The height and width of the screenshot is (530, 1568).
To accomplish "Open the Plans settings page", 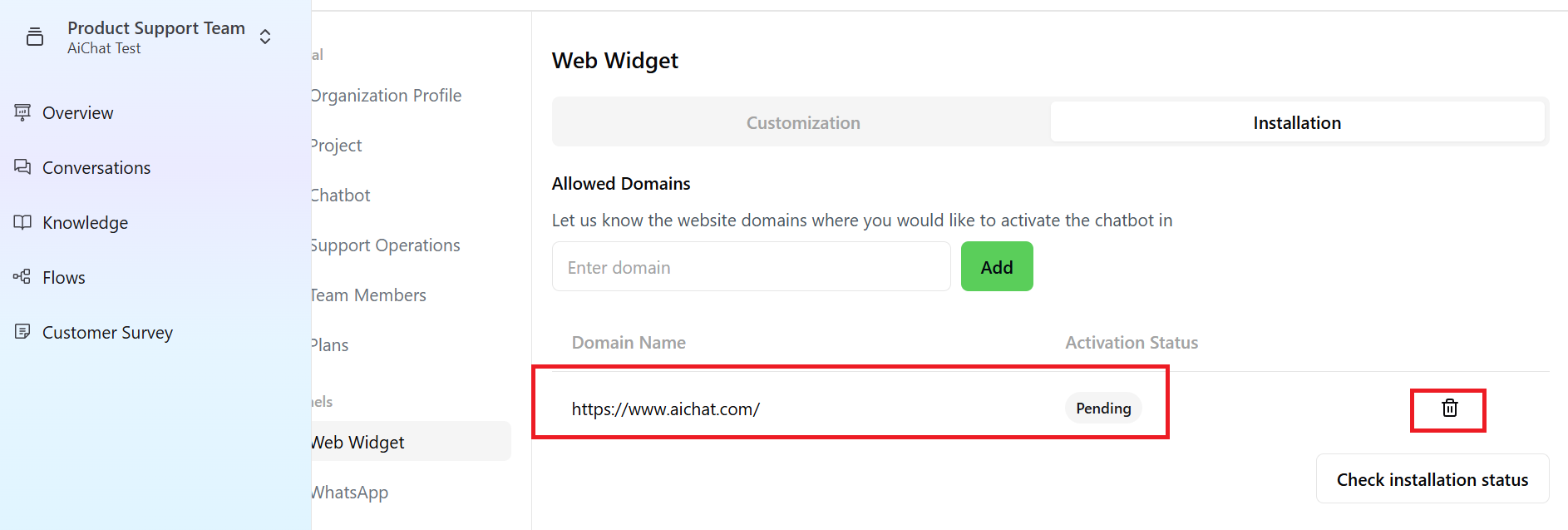I will click(329, 344).
